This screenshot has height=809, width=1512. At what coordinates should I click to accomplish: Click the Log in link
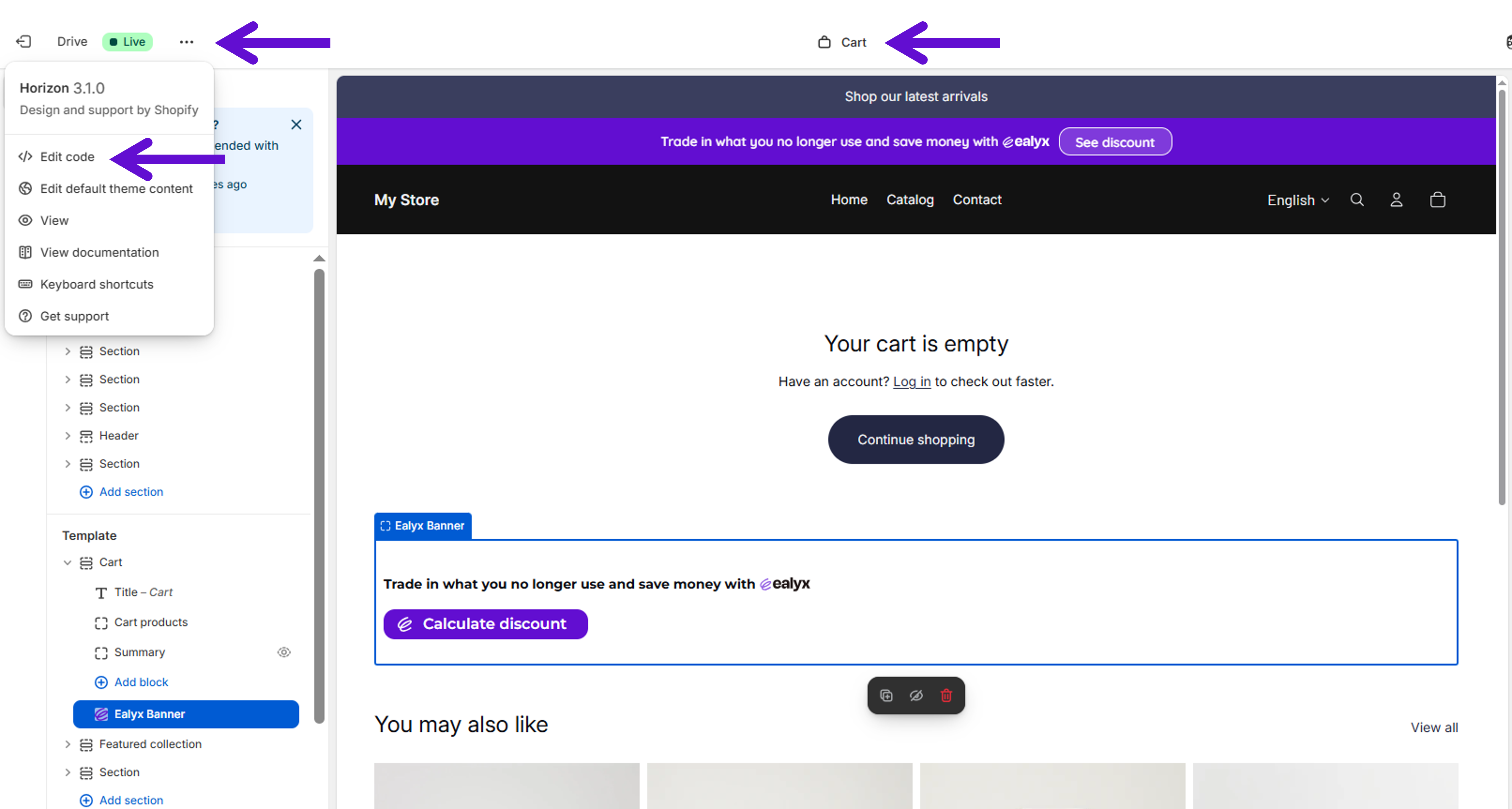click(x=912, y=382)
